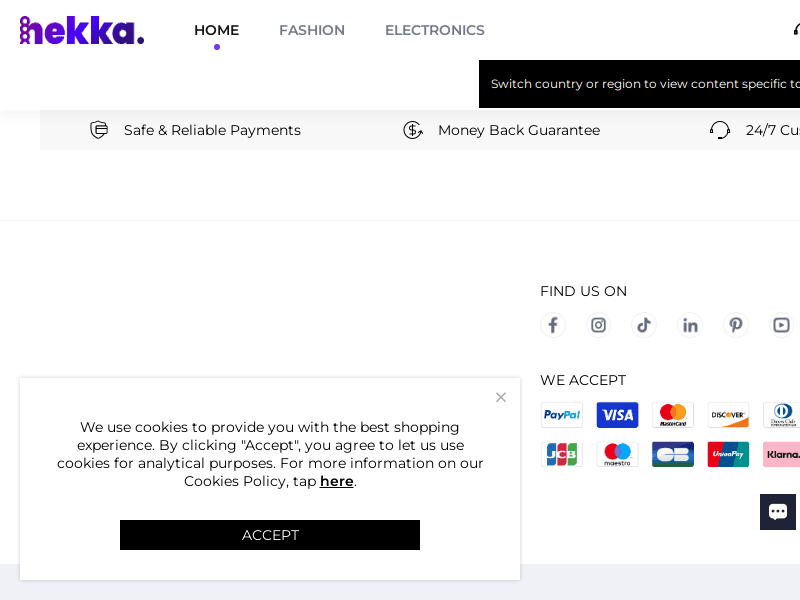Open the Instagram social icon

pos(598,325)
